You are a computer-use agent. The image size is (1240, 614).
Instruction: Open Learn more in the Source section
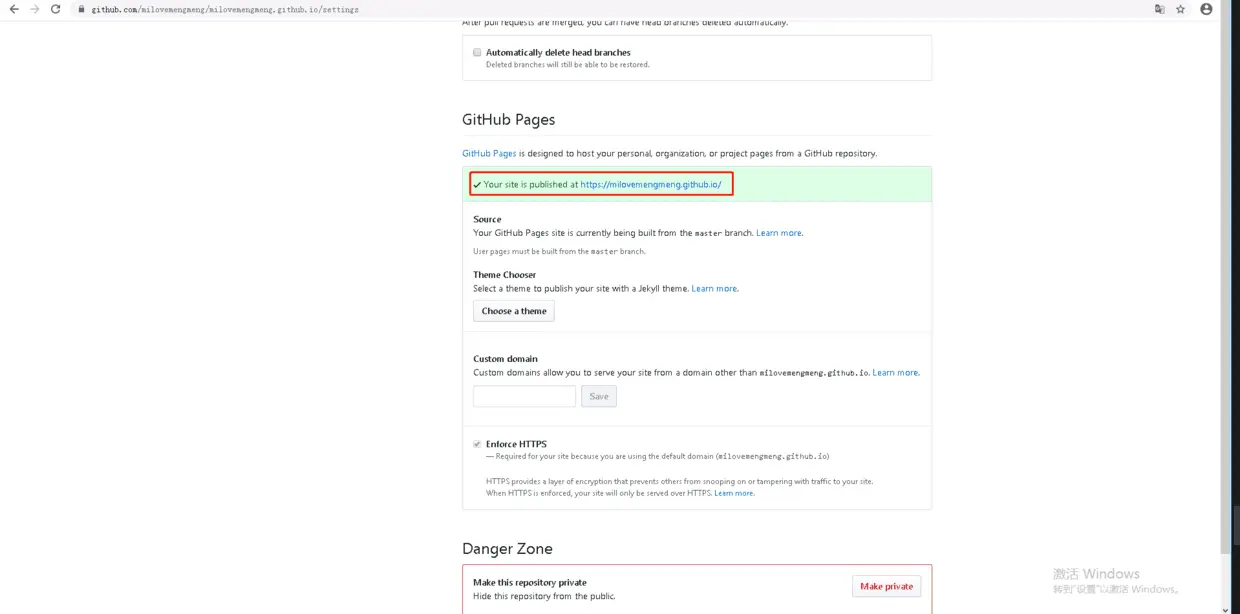tap(779, 232)
